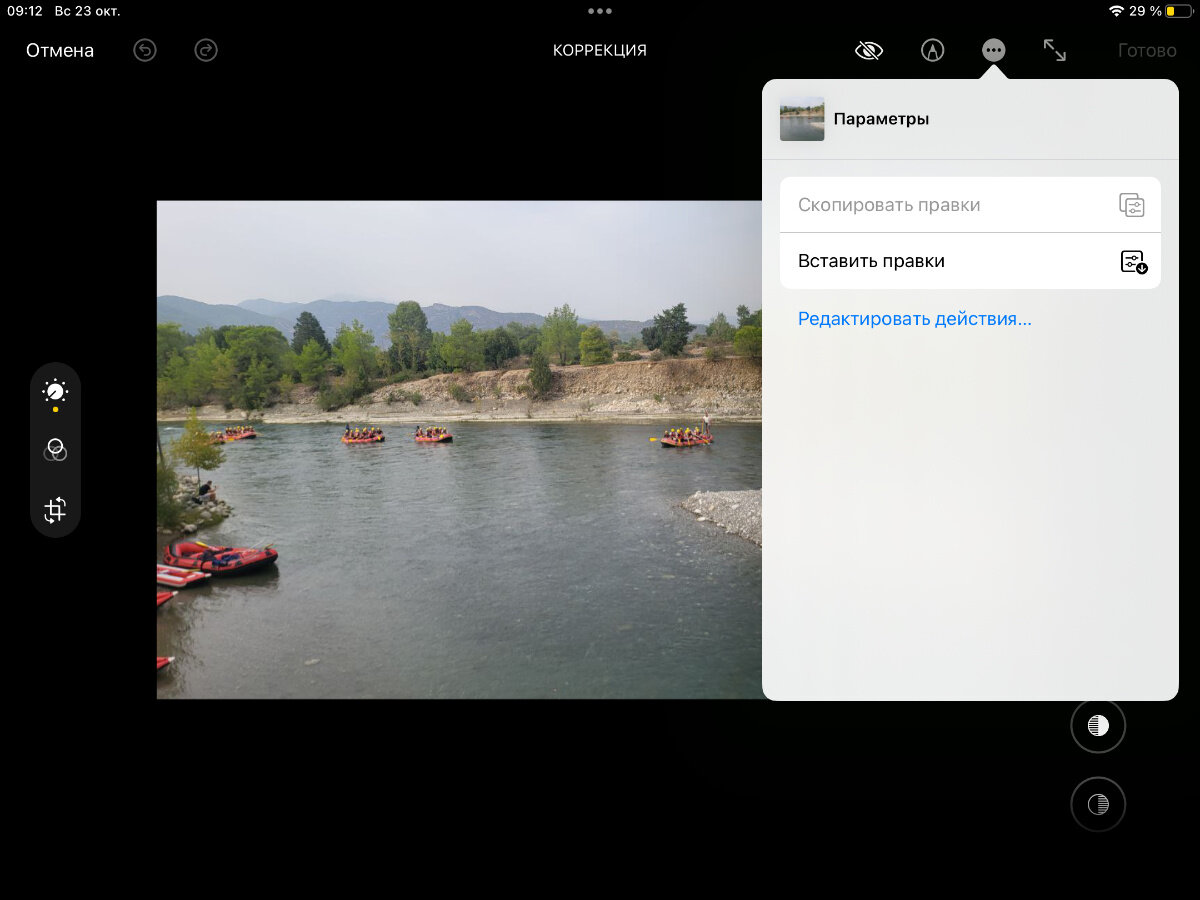
Task: Tap the Отмена cancel button
Action: [60, 50]
